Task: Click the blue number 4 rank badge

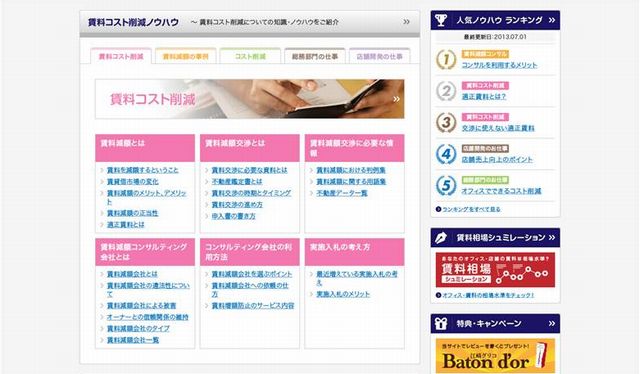Action: pos(446,154)
